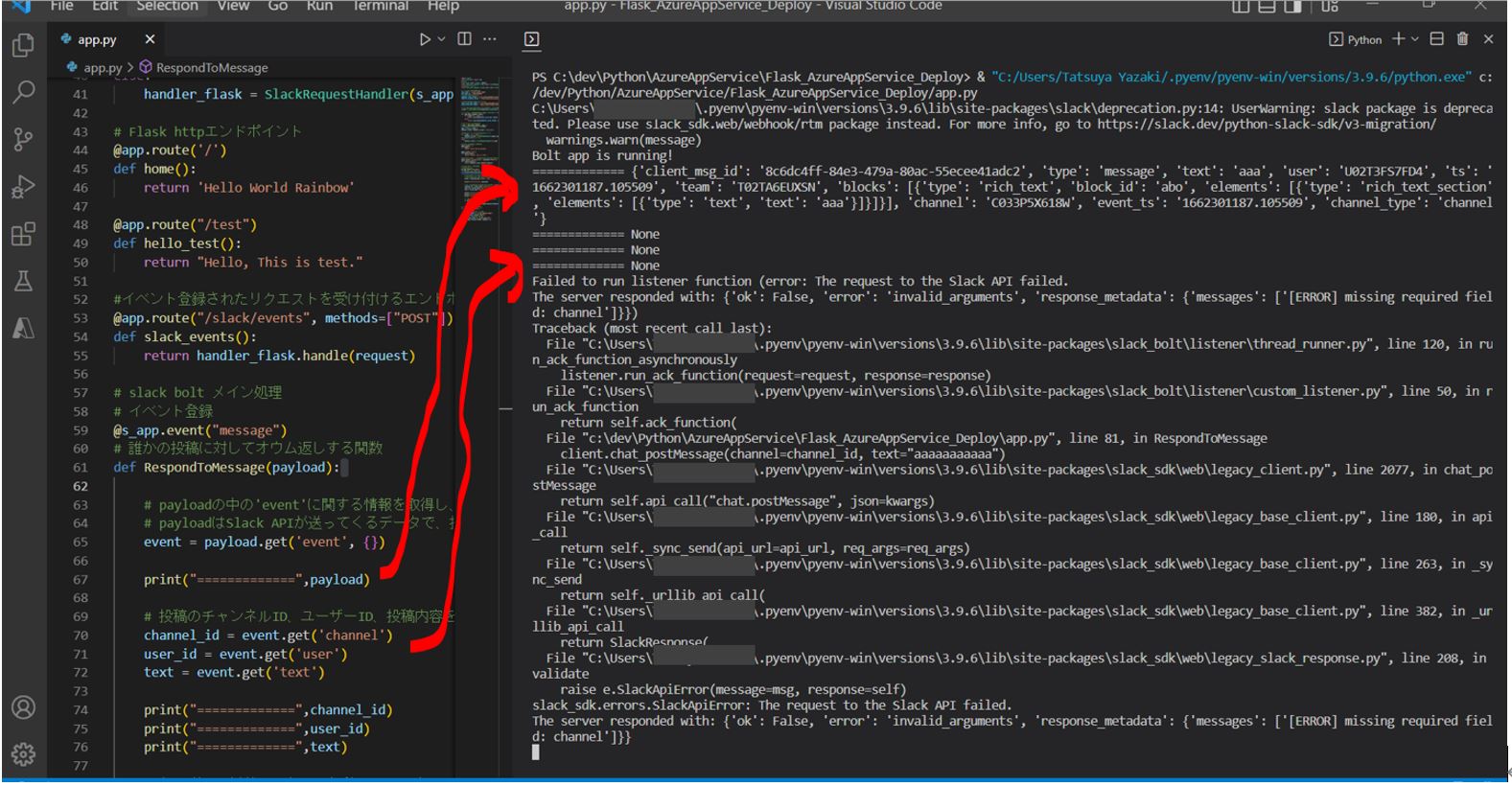Toggle primary side bar layout button
The width and height of the screenshot is (1512, 786).
tap(1241, 7)
